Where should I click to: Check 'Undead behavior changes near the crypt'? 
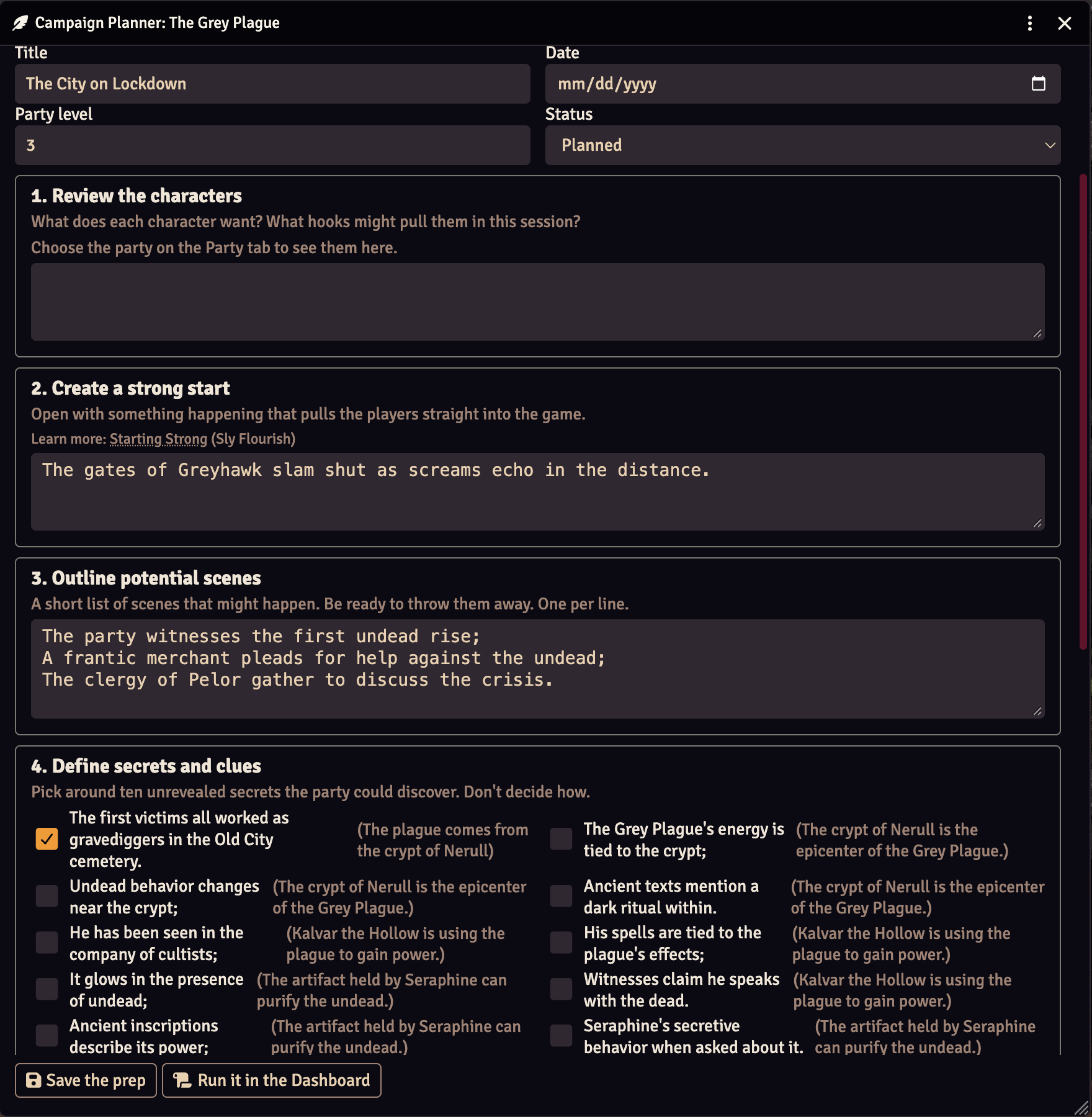click(x=47, y=896)
